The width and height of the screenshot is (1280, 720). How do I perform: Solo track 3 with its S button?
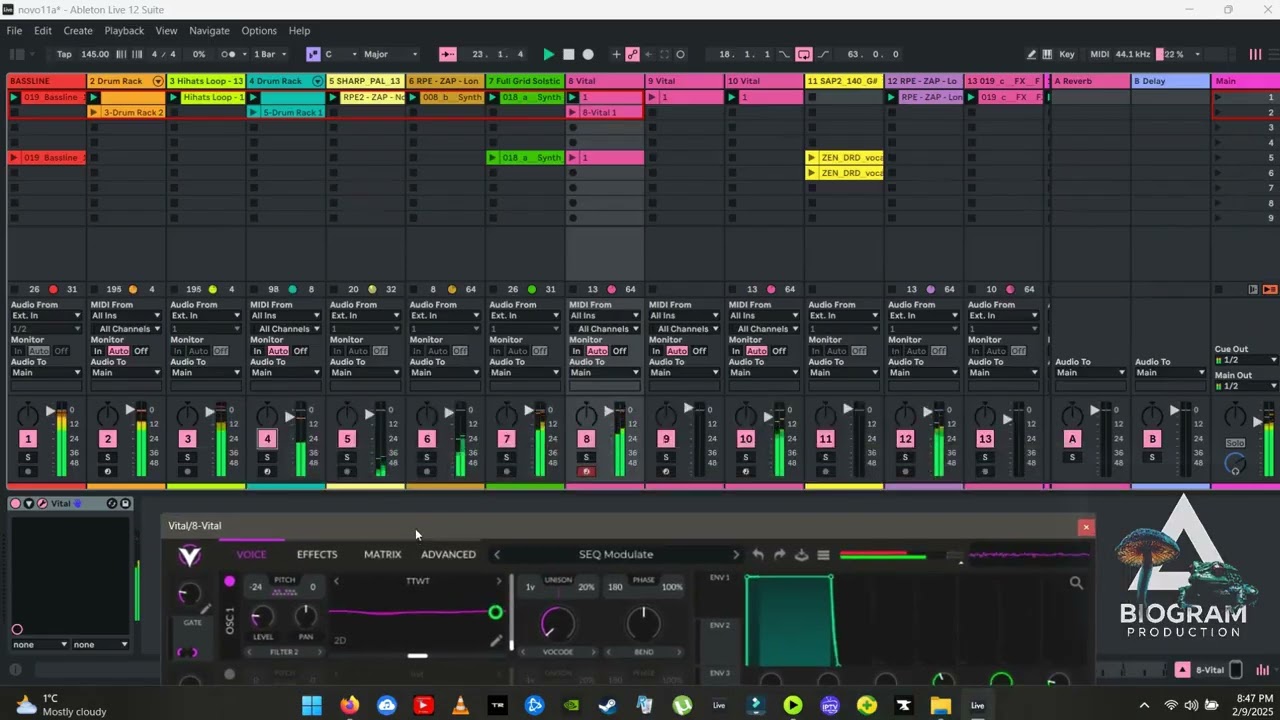[x=187, y=457]
